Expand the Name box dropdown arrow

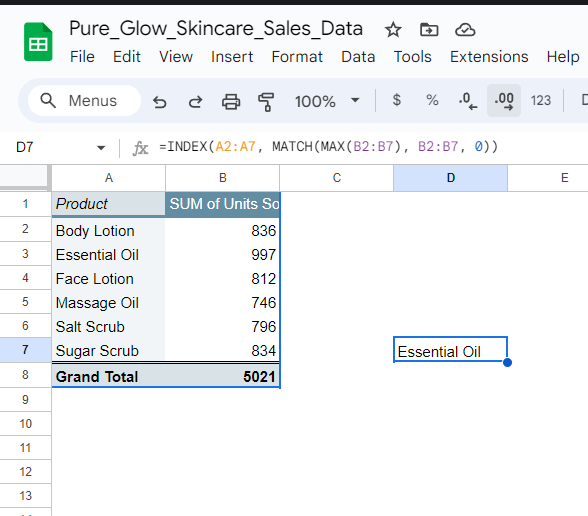pos(100,148)
